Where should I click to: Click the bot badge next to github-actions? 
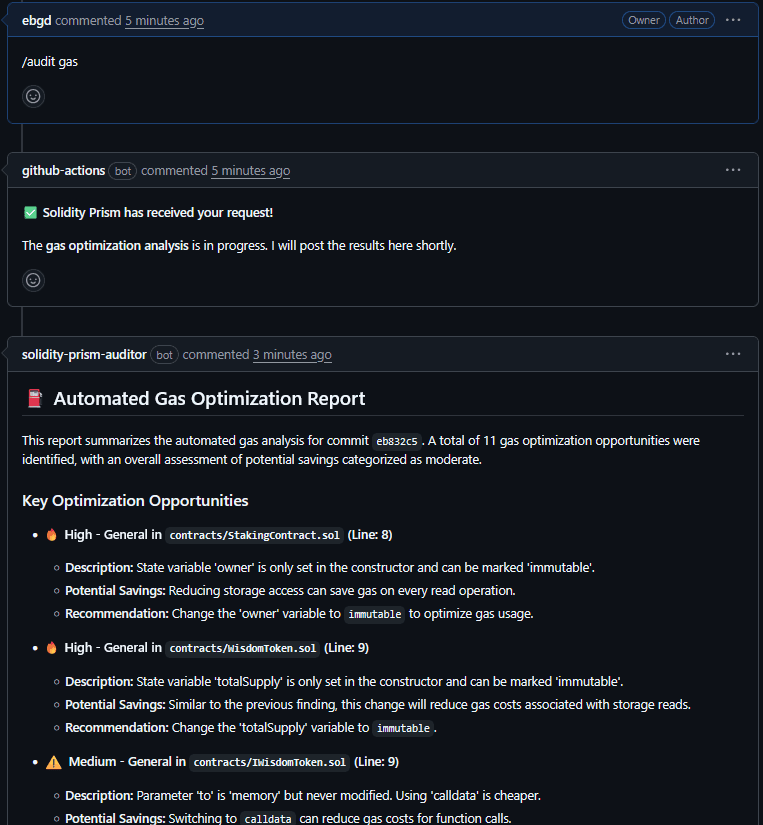click(x=122, y=170)
